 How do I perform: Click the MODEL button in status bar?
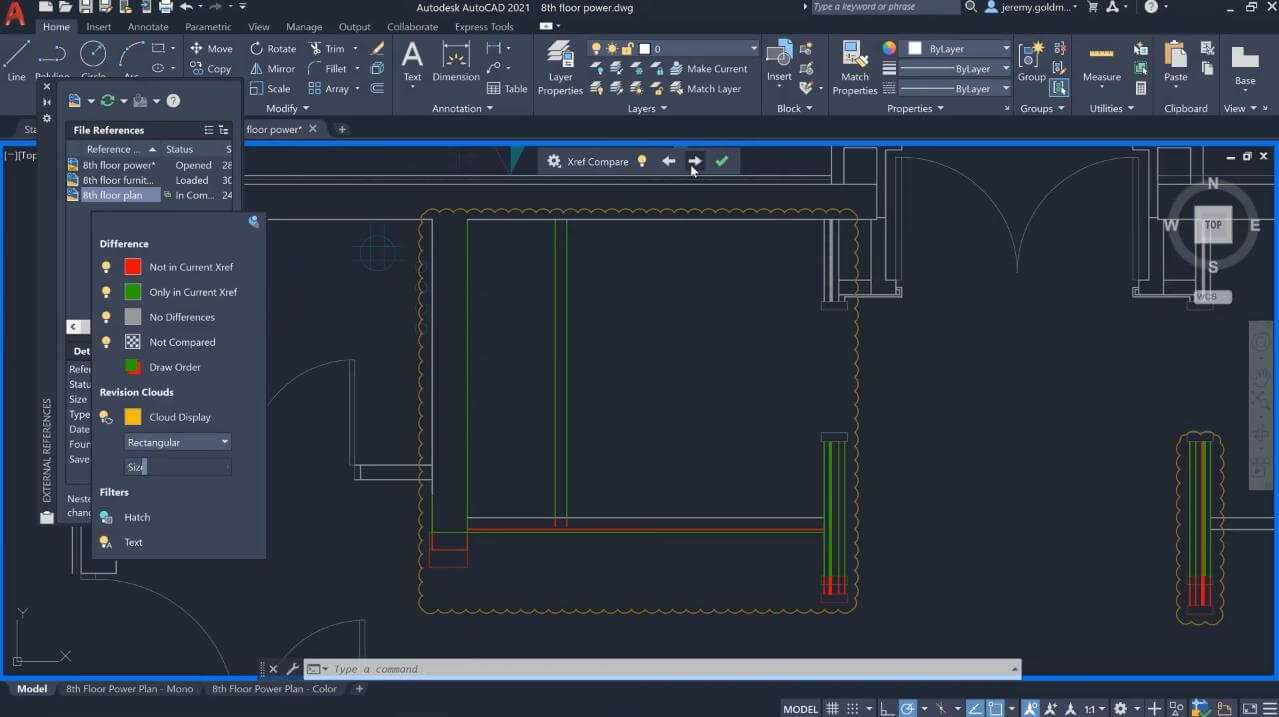[x=800, y=709]
